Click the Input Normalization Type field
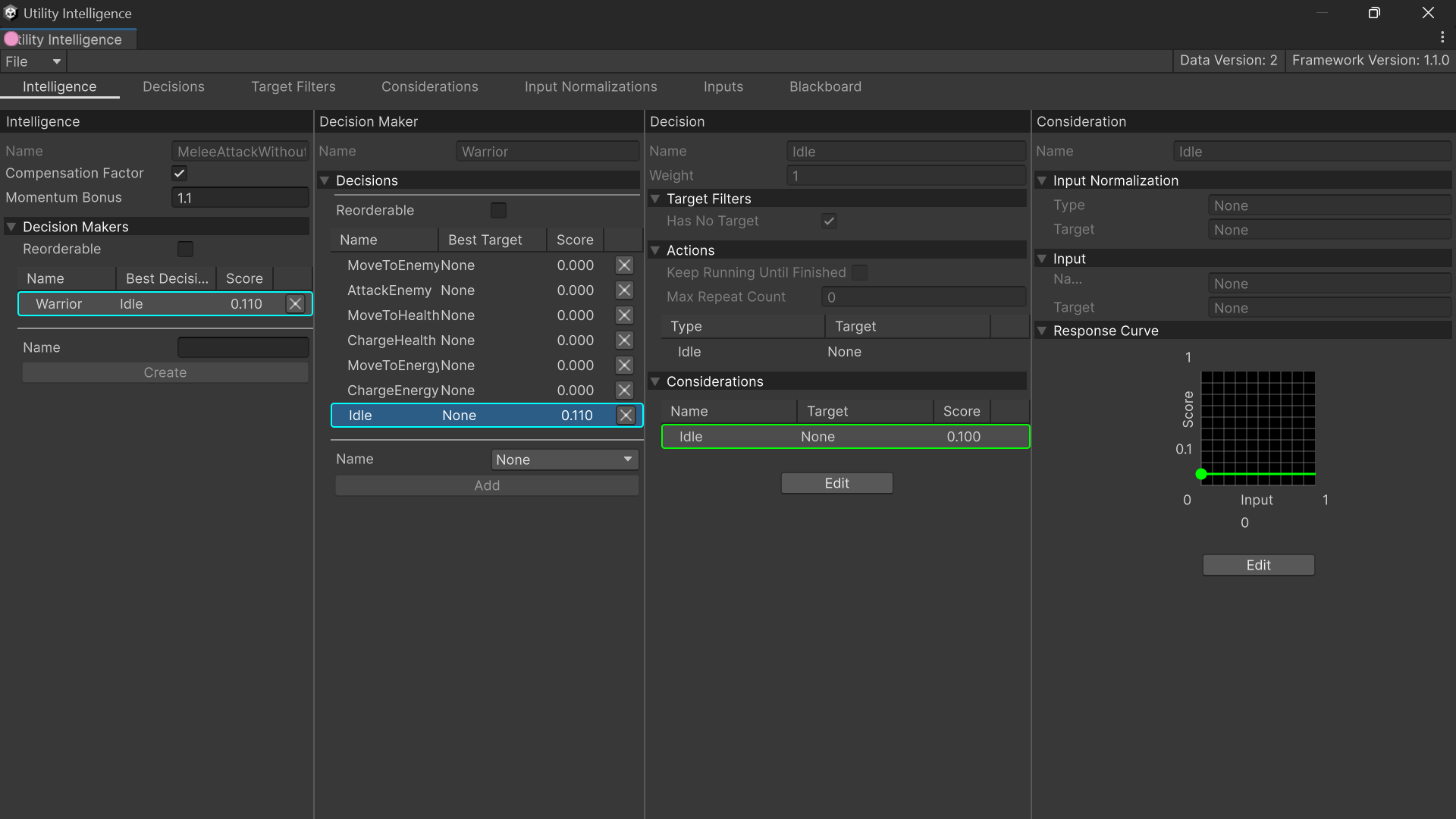 tap(1329, 206)
